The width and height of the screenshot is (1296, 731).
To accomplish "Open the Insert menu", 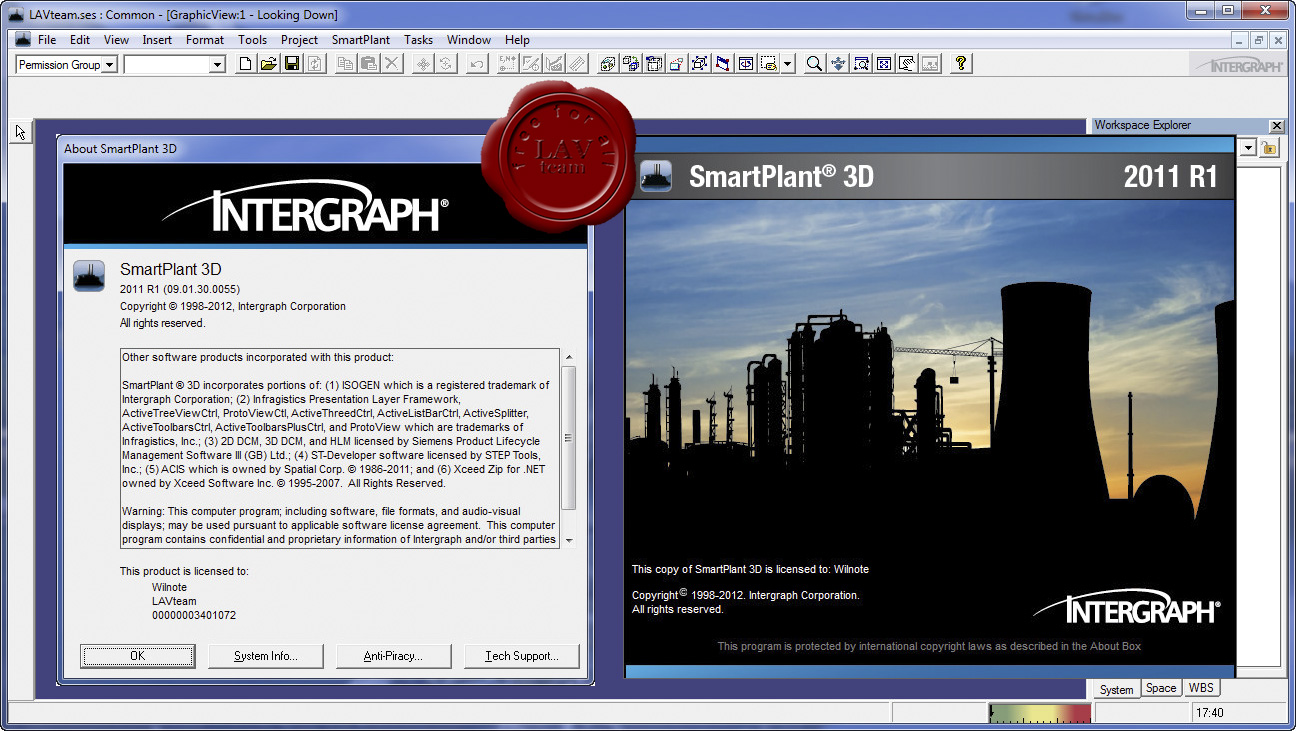I will tap(157, 40).
